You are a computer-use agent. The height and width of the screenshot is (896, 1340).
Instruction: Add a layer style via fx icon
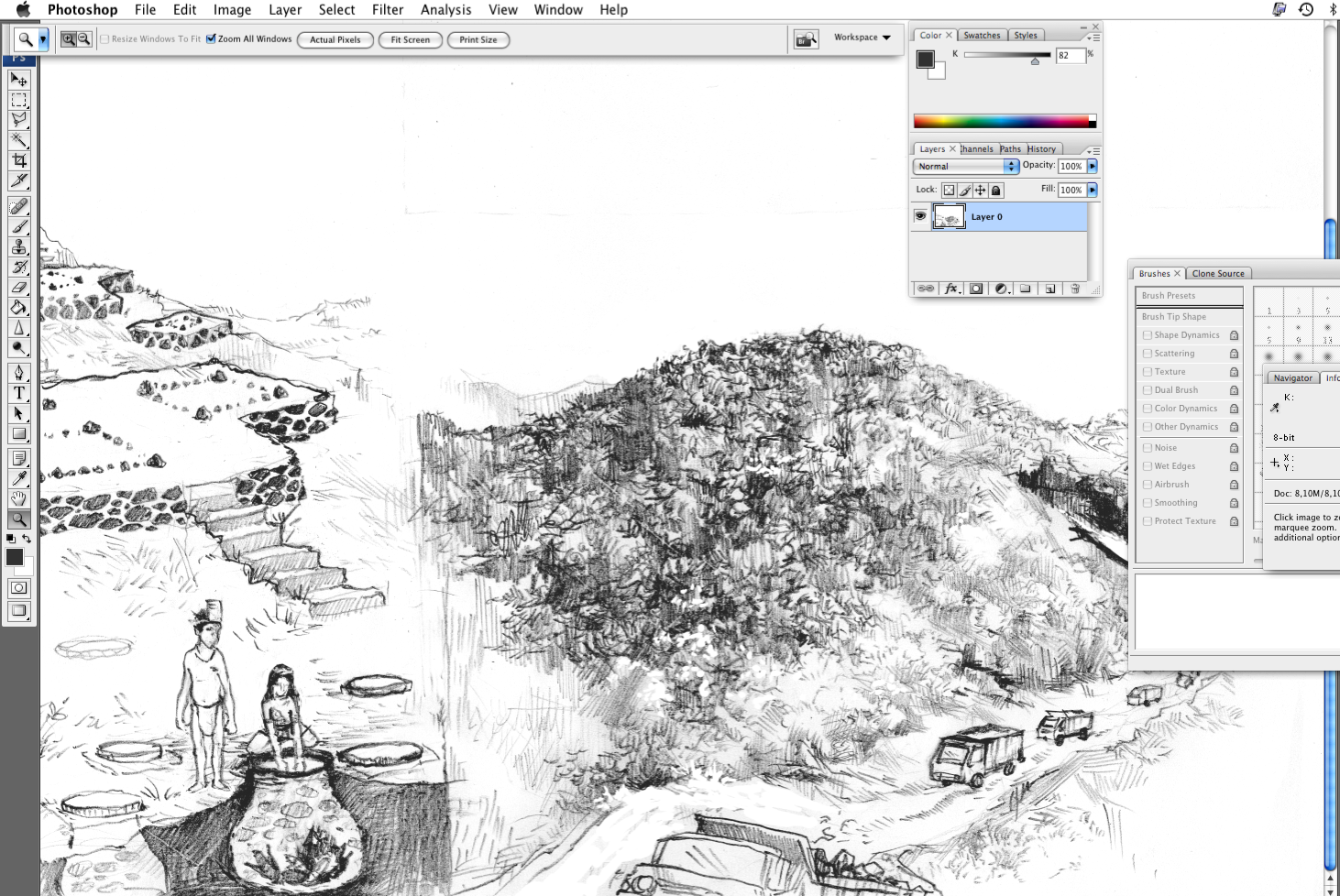click(x=951, y=289)
